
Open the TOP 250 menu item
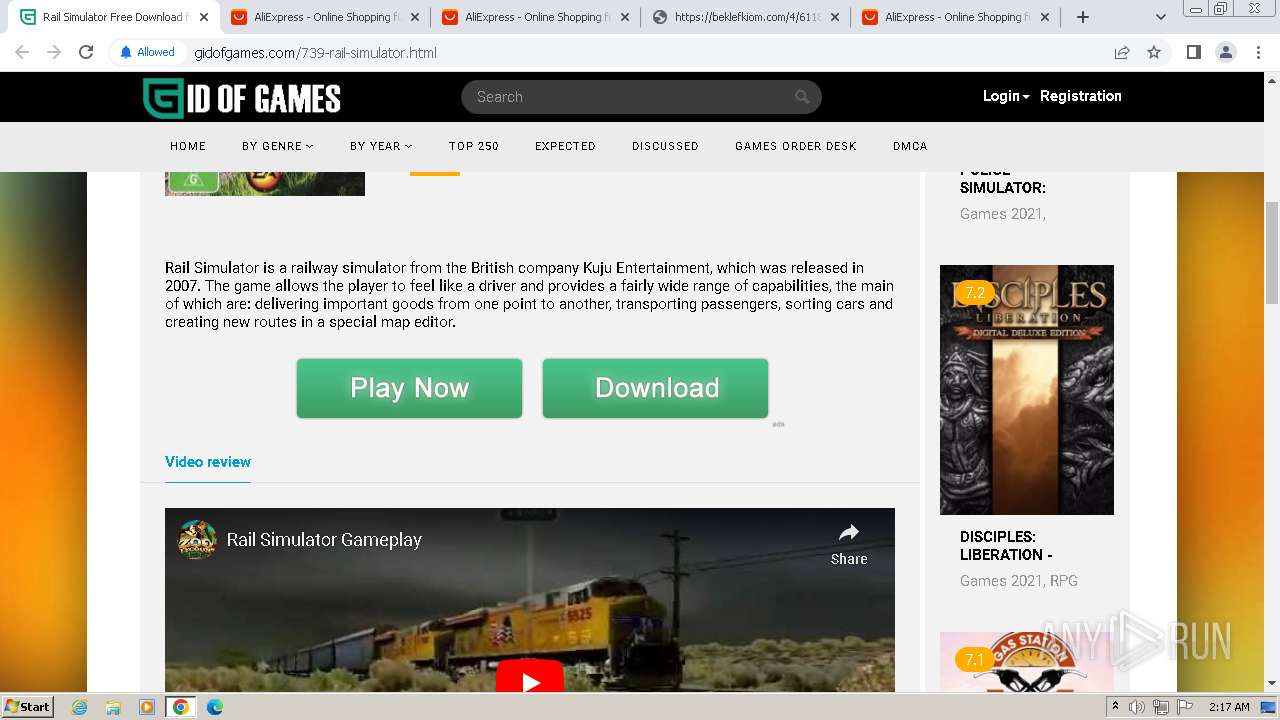pyautogui.click(x=474, y=146)
